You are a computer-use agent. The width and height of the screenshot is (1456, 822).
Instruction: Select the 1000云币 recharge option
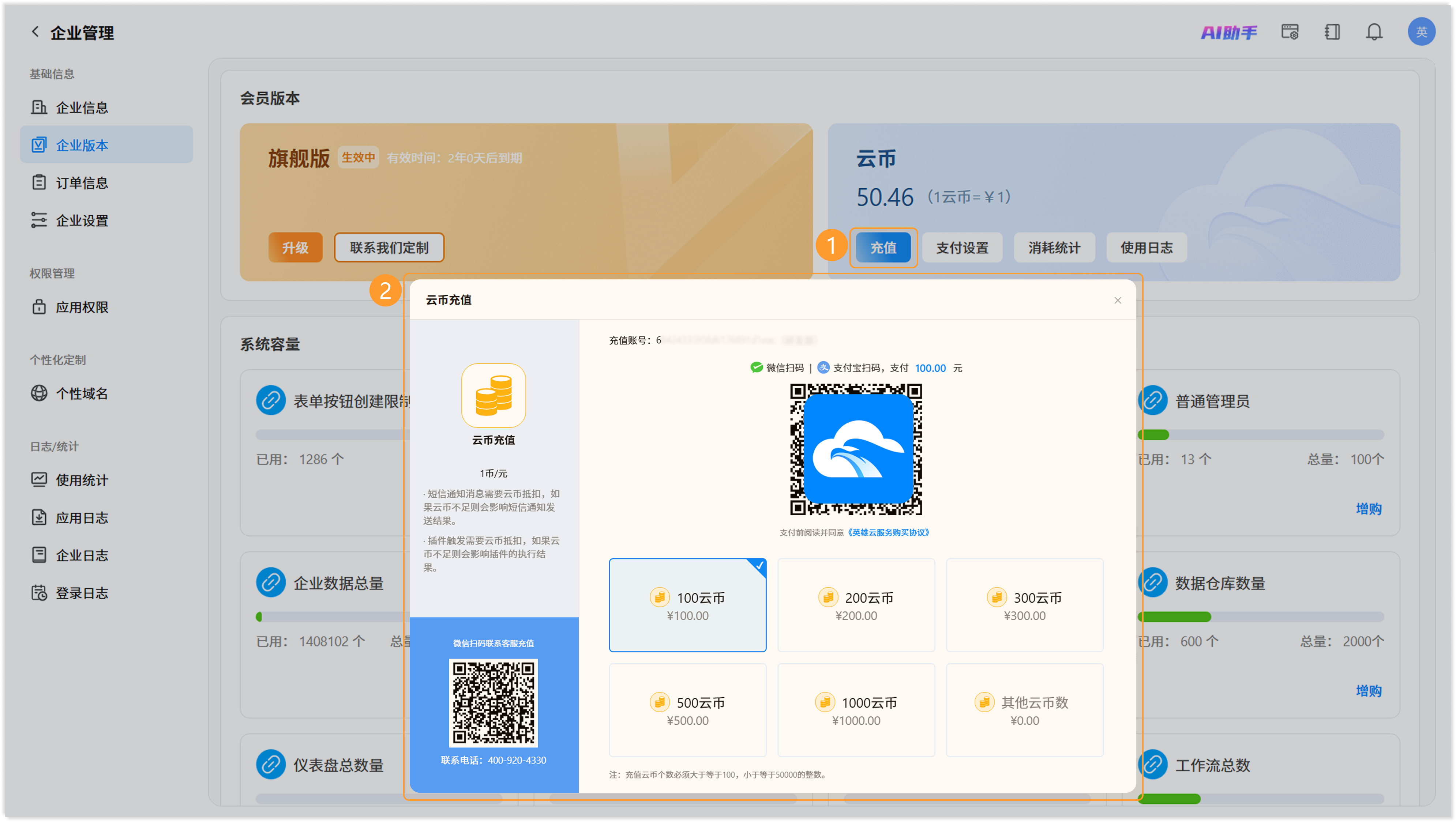(856, 710)
